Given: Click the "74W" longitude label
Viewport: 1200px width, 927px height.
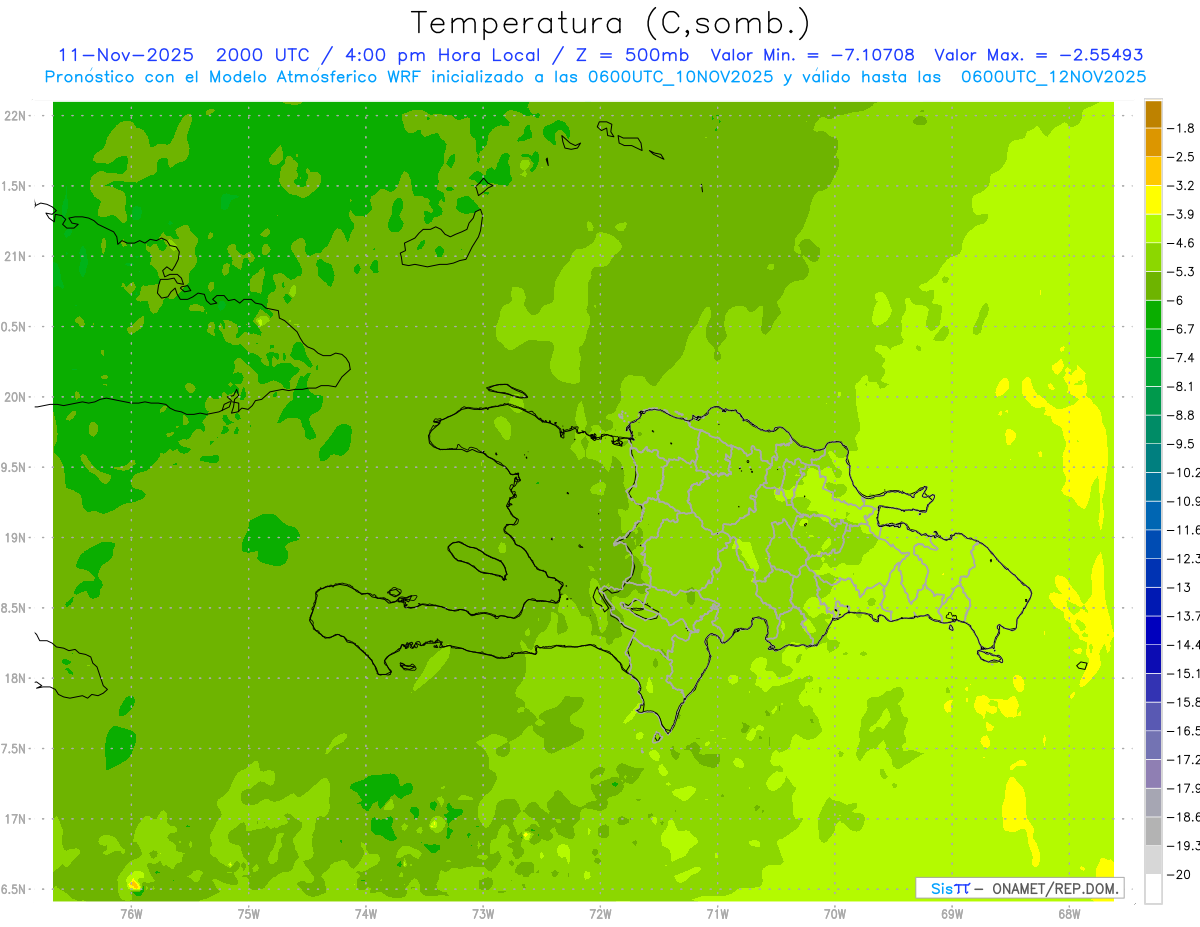Looking at the screenshot, I should [366, 912].
